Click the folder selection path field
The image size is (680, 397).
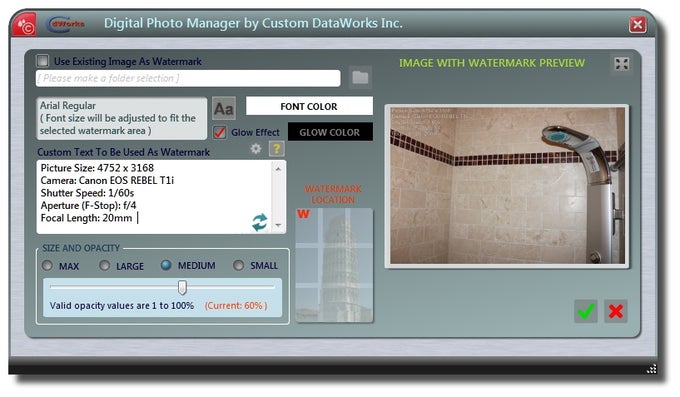(x=188, y=78)
